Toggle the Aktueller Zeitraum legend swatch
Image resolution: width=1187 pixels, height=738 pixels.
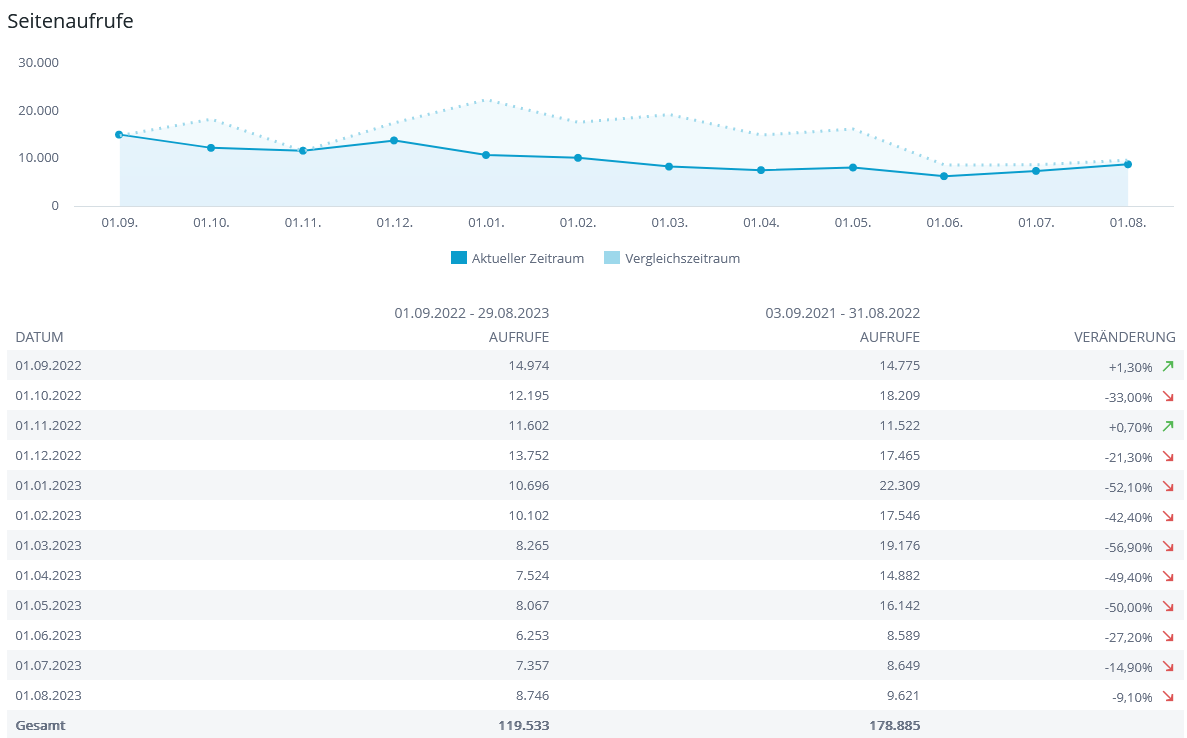pyautogui.click(x=459, y=258)
